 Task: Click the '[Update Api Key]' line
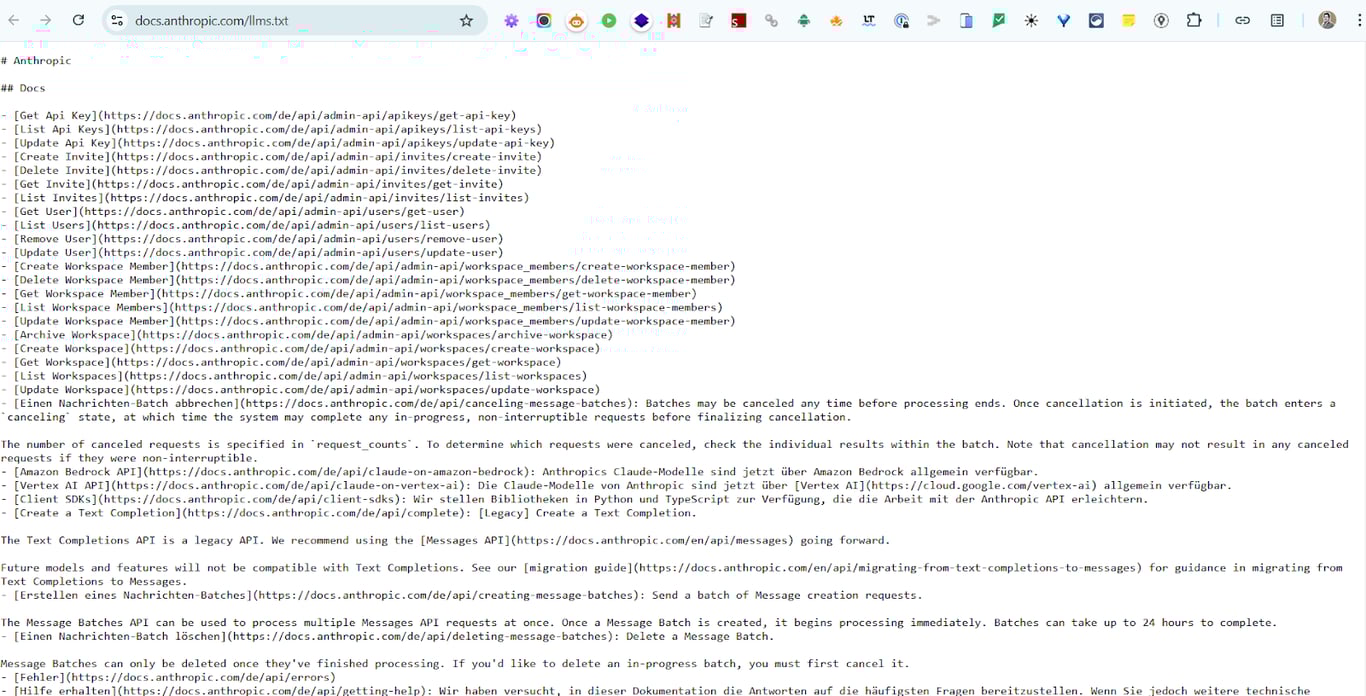(278, 143)
